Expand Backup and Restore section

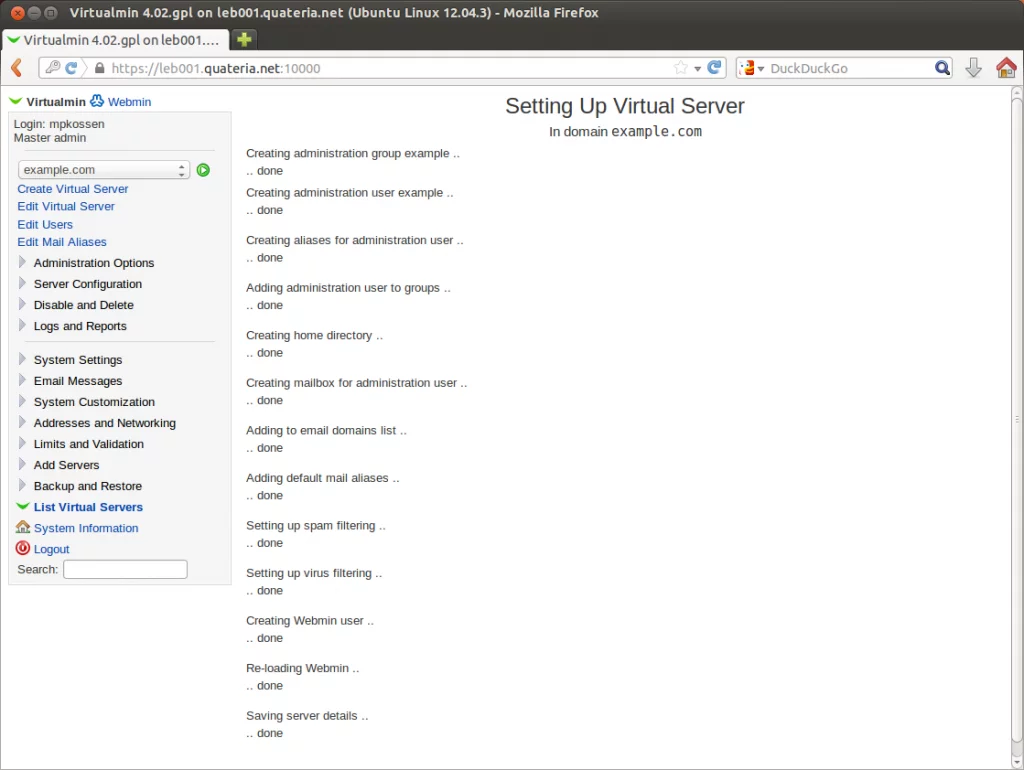coord(88,486)
